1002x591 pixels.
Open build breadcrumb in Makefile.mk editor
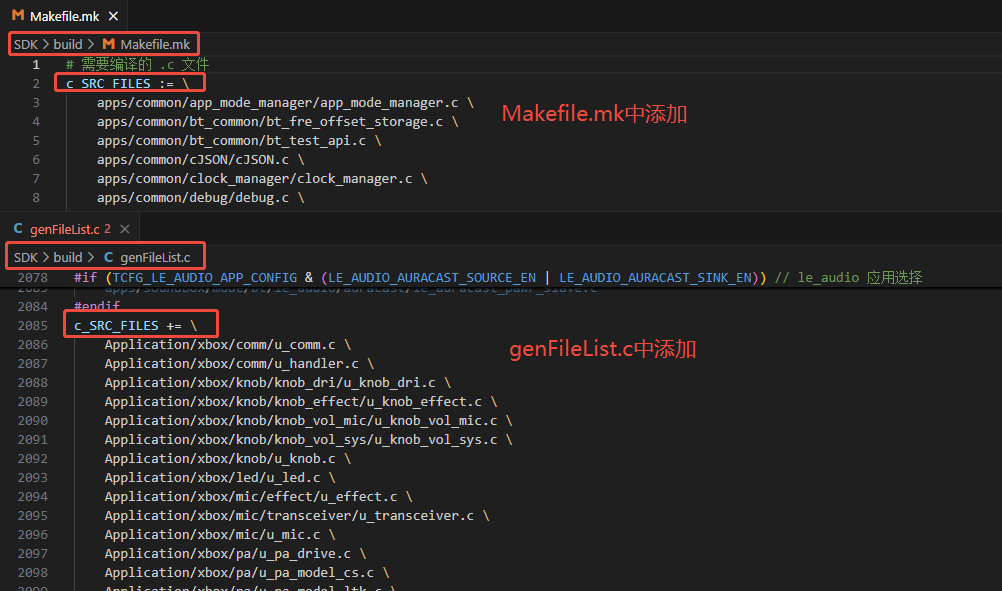pos(68,44)
